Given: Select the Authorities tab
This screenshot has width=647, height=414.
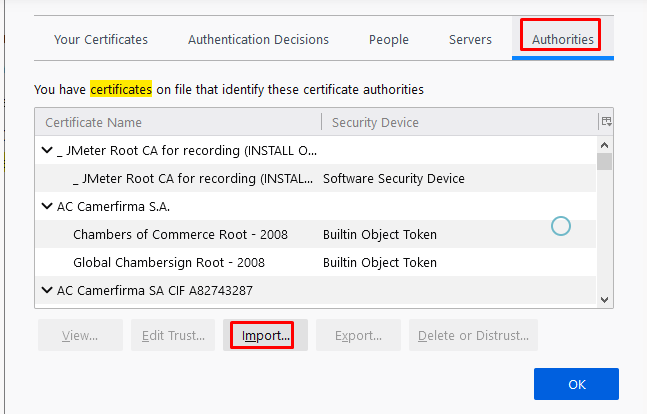Looking at the screenshot, I should pos(563,40).
